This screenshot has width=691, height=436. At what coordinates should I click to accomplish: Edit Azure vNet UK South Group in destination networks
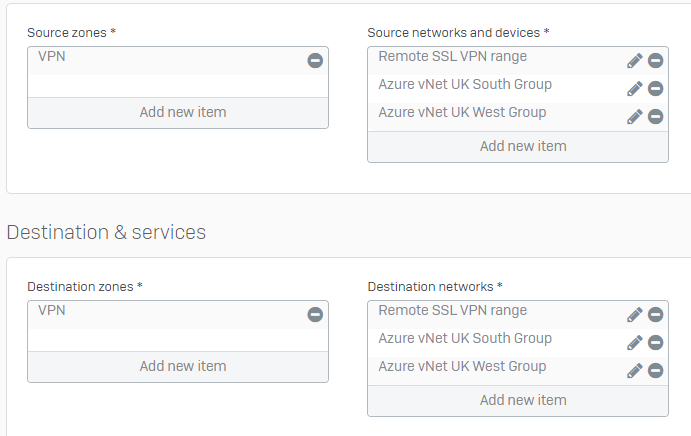[x=635, y=343]
